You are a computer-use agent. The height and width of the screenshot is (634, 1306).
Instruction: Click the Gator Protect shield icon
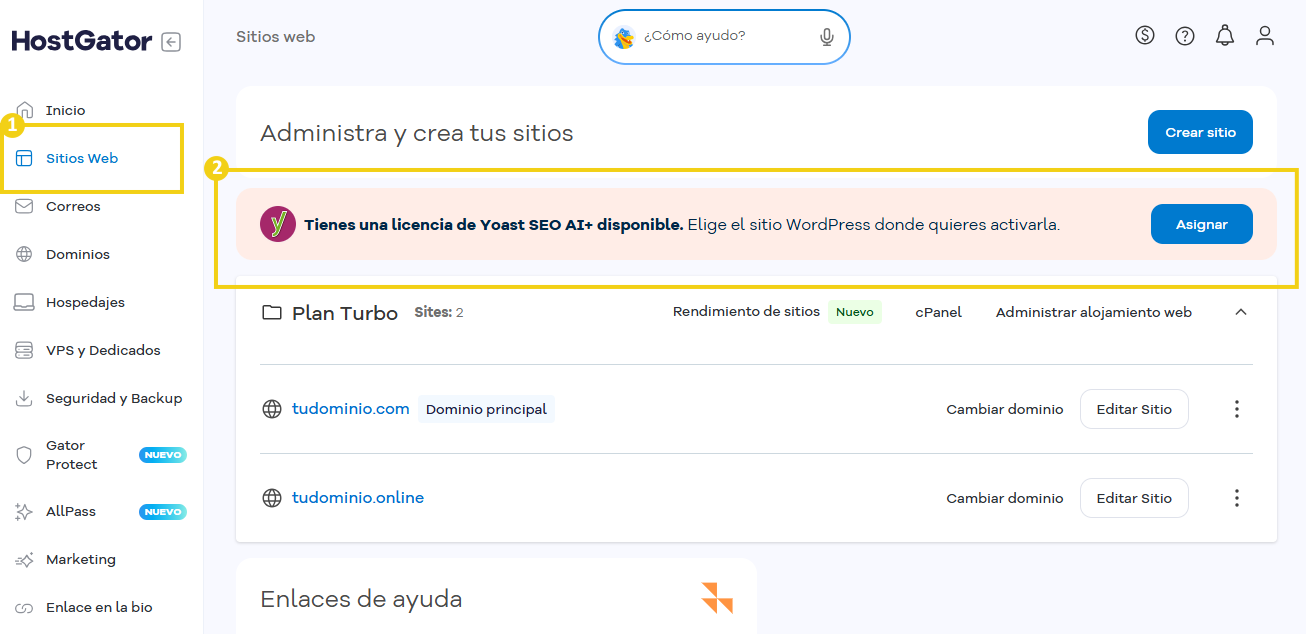click(x=25, y=455)
